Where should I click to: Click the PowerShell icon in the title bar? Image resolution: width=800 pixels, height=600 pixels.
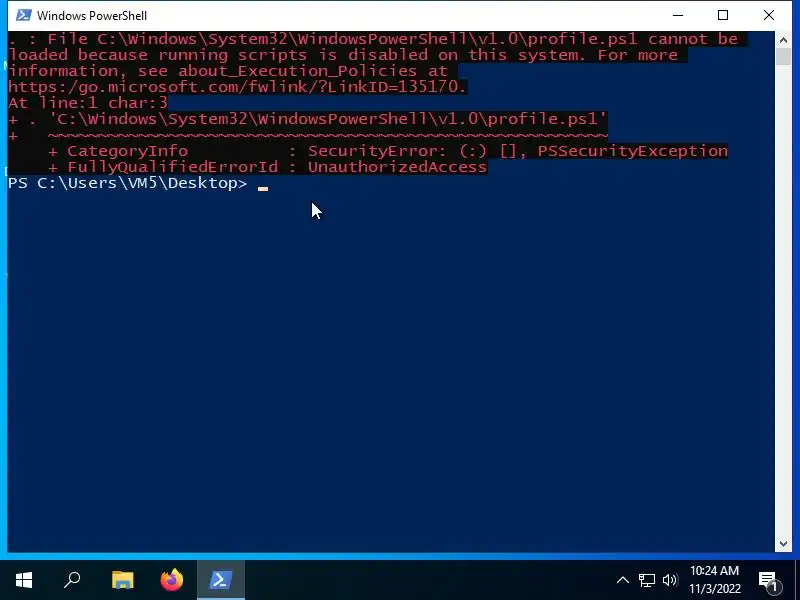coord(23,15)
